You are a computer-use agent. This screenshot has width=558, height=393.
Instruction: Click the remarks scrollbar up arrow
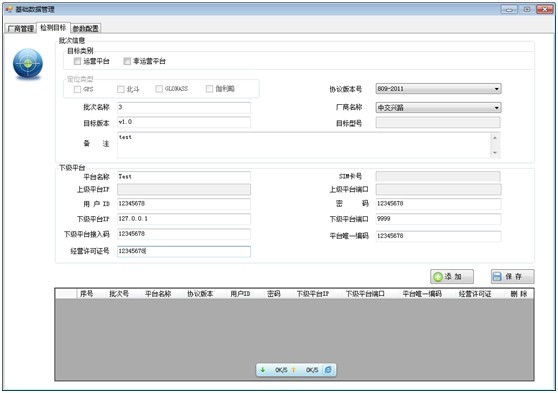[495, 138]
